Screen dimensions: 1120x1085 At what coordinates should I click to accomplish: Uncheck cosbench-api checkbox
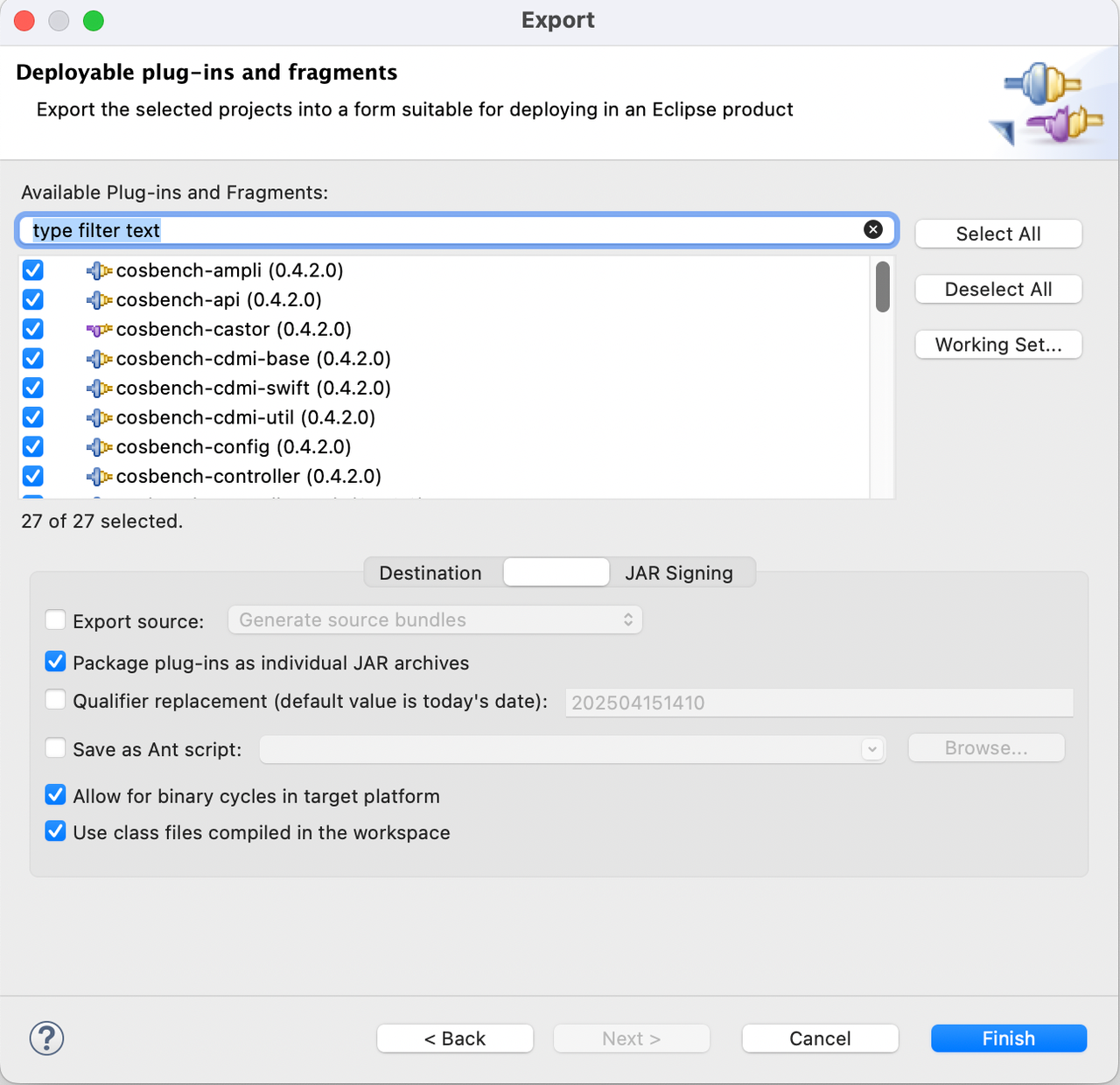pos(33,299)
